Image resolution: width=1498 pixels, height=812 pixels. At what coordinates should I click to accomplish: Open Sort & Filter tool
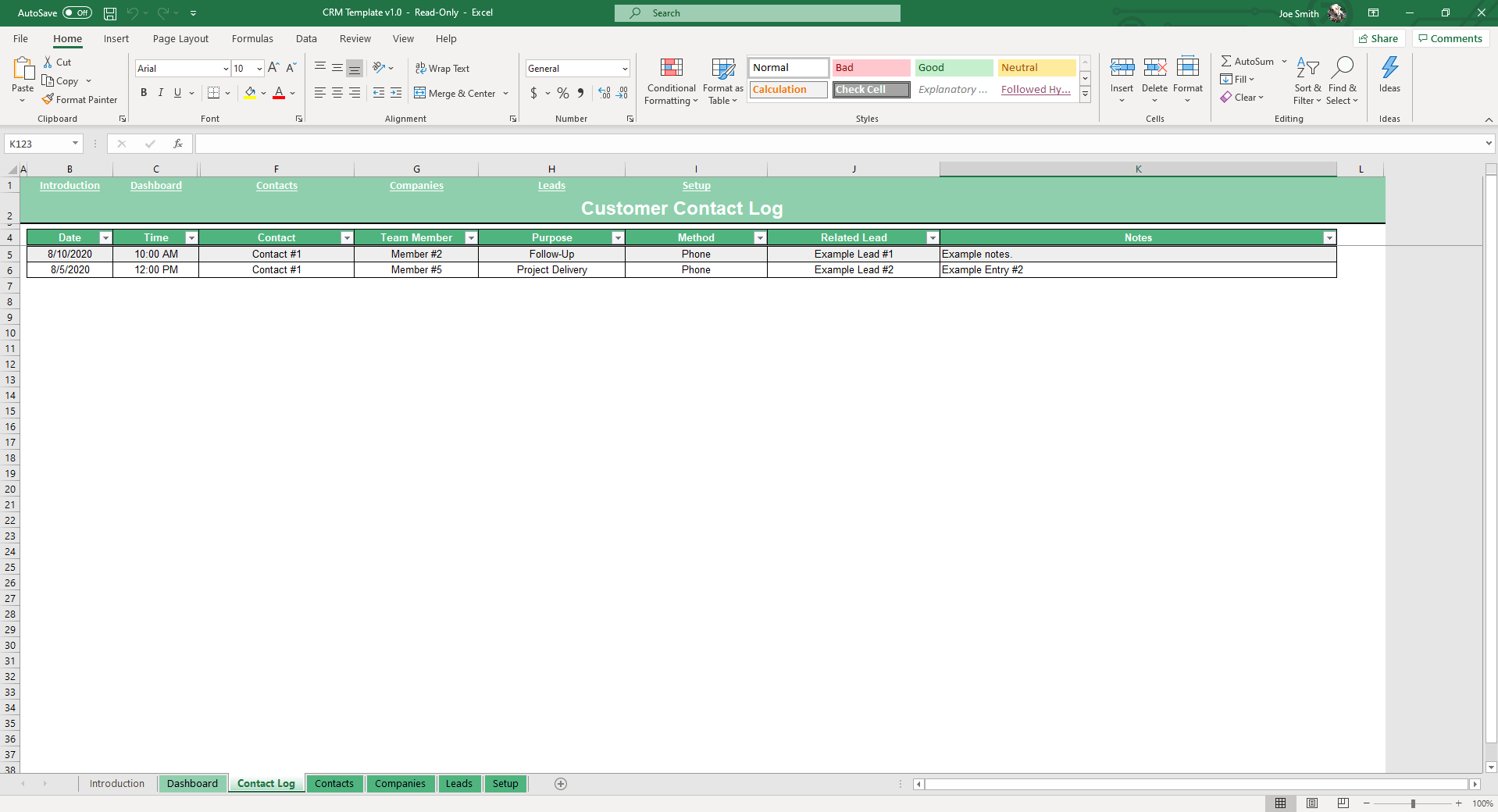coord(1307,80)
